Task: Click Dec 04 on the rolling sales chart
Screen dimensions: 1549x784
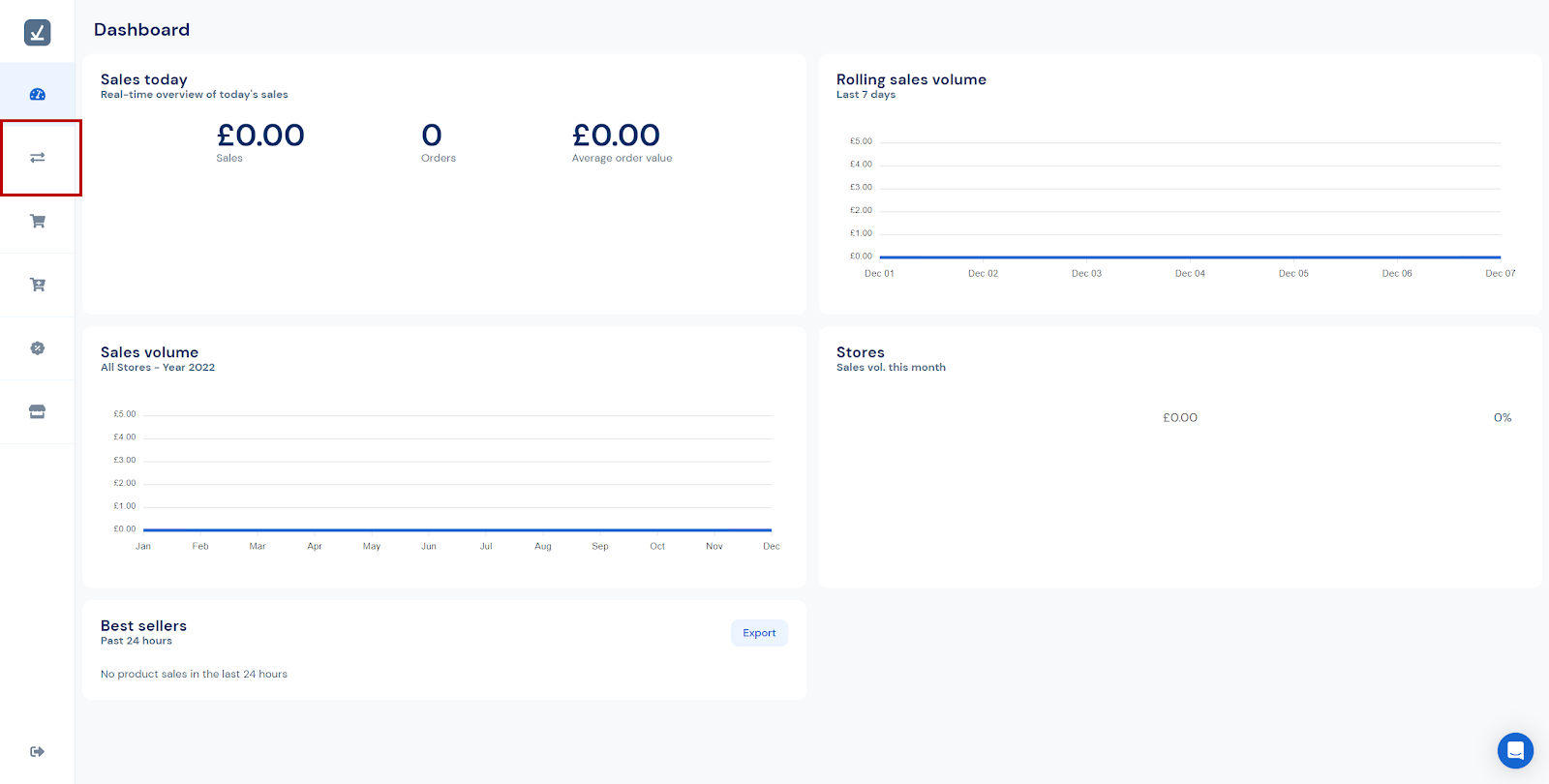Action: (x=1190, y=274)
